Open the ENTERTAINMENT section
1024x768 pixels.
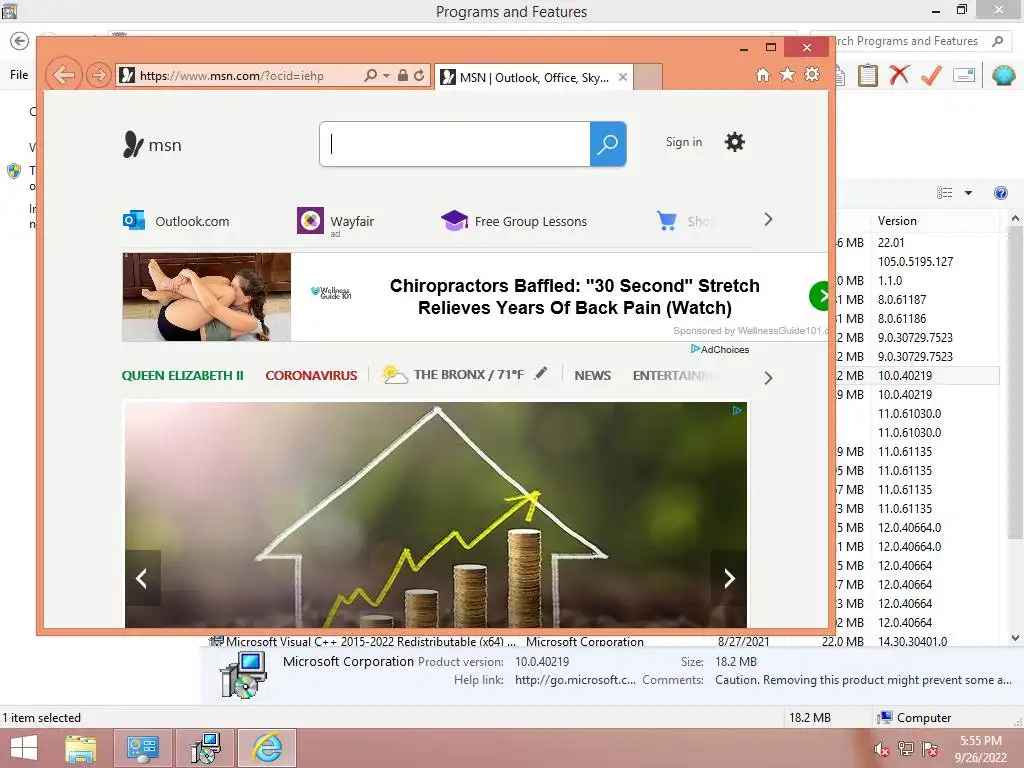coord(673,376)
